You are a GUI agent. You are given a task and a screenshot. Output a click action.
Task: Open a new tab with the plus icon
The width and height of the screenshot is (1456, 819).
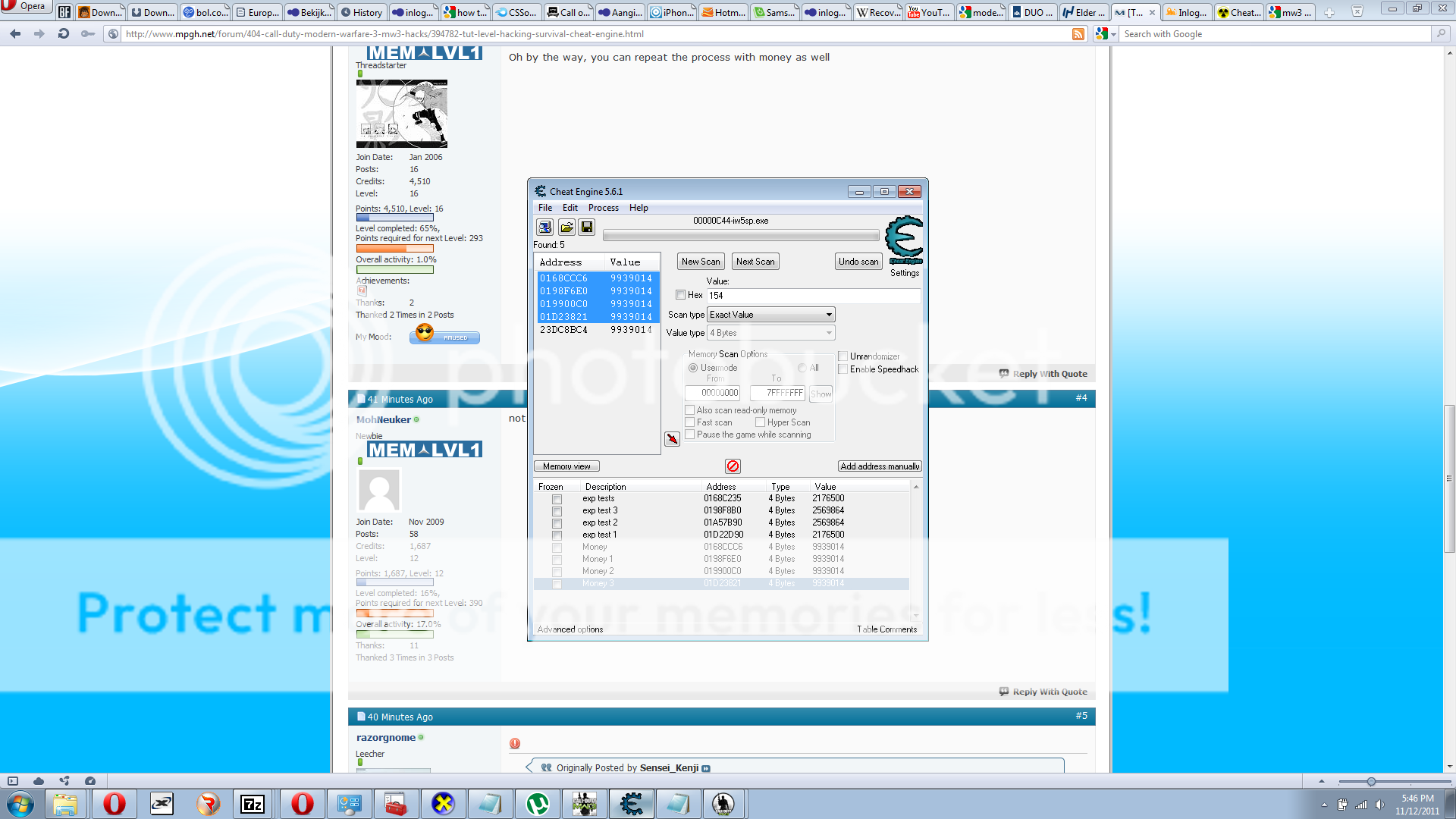(1329, 12)
